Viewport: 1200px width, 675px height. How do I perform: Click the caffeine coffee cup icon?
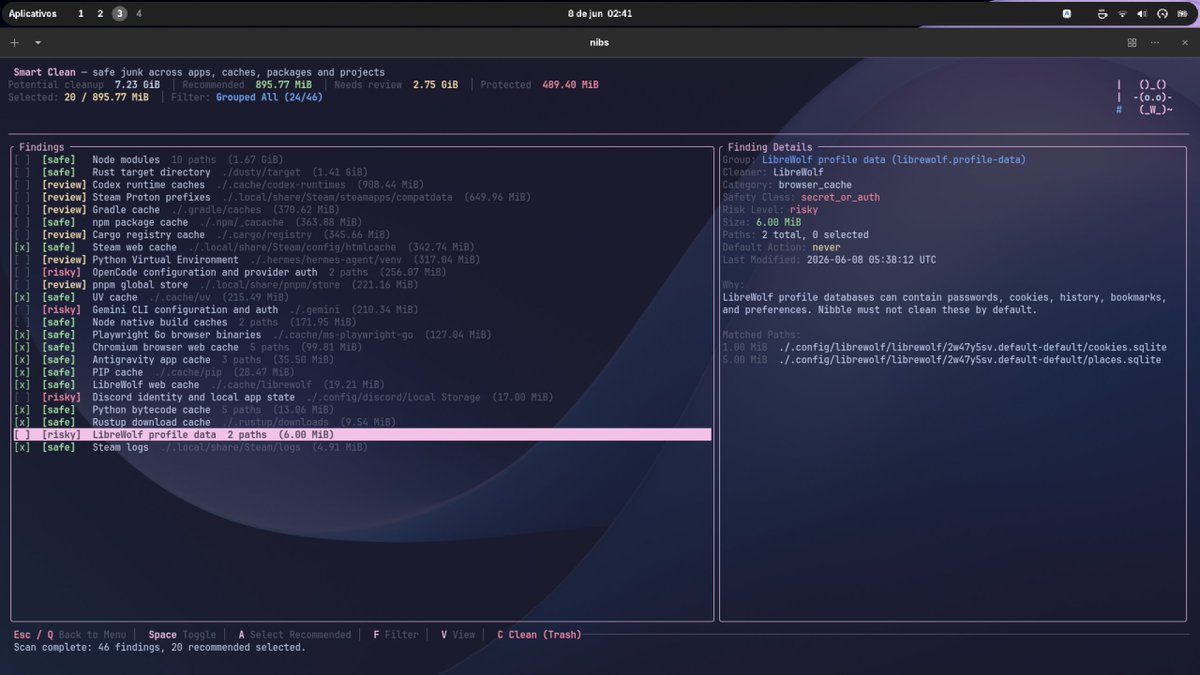(x=1102, y=14)
